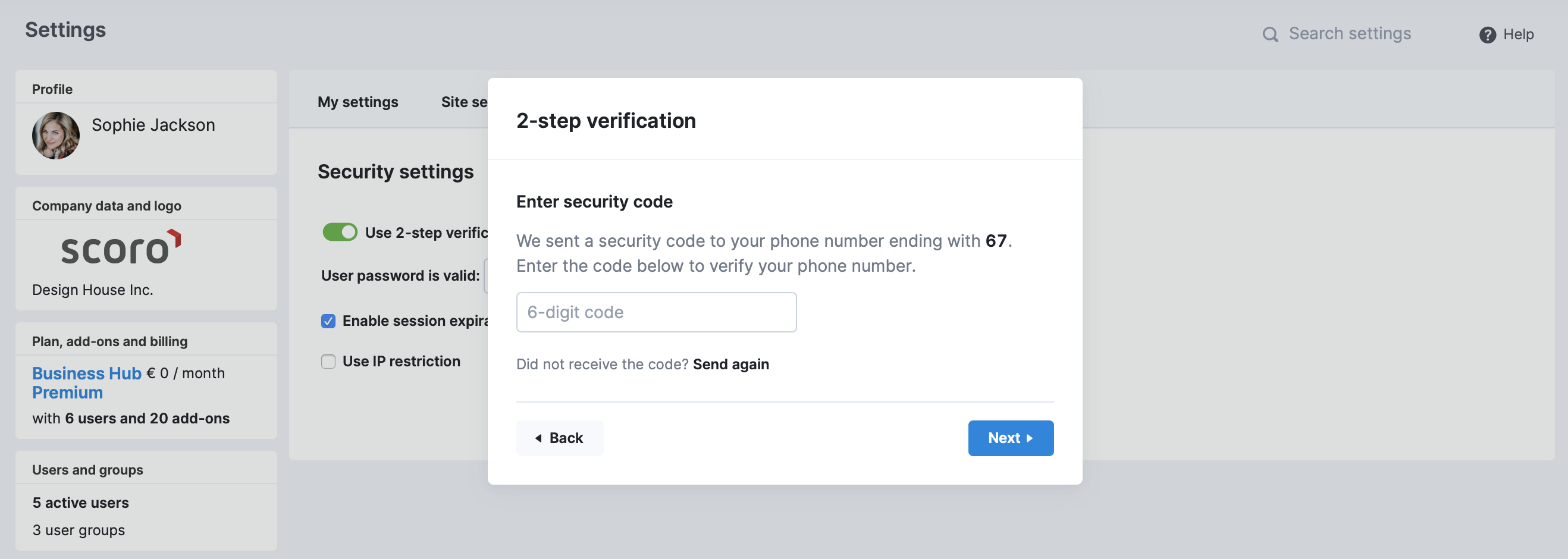Click the Search settings field
This screenshot has height=559, width=1568.
click(x=1350, y=33)
